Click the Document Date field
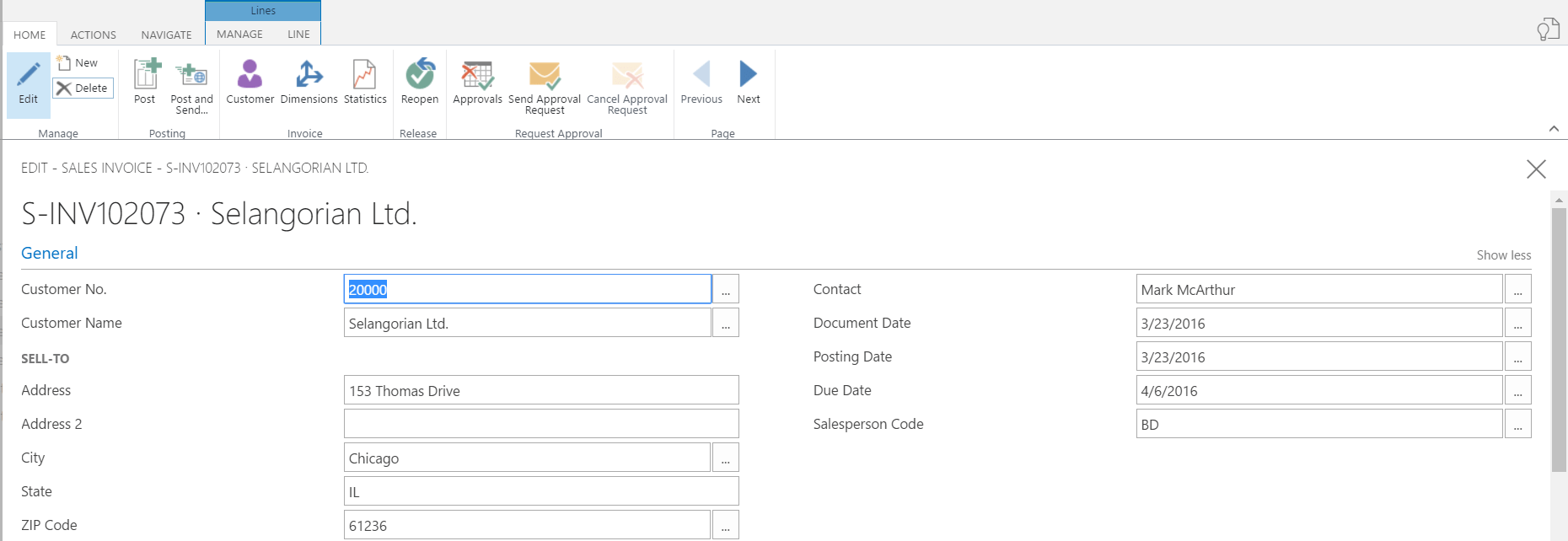Viewport: 1568px width, 541px height. coord(1319,323)
